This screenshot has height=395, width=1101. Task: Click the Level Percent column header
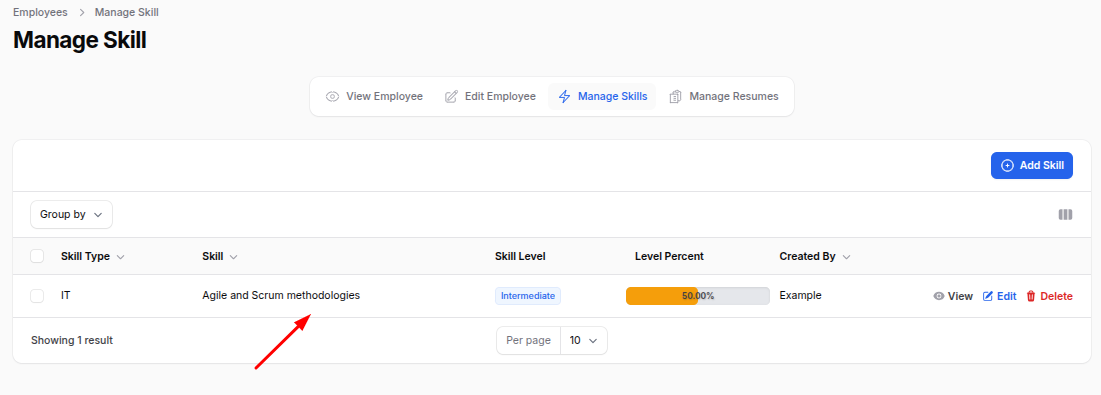[669, 257]
